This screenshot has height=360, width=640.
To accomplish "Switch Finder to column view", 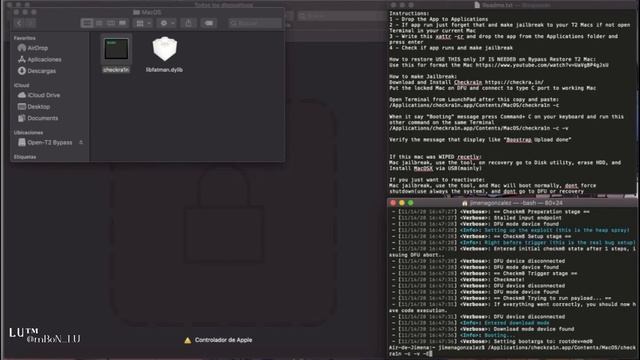I will click(111, 23).
